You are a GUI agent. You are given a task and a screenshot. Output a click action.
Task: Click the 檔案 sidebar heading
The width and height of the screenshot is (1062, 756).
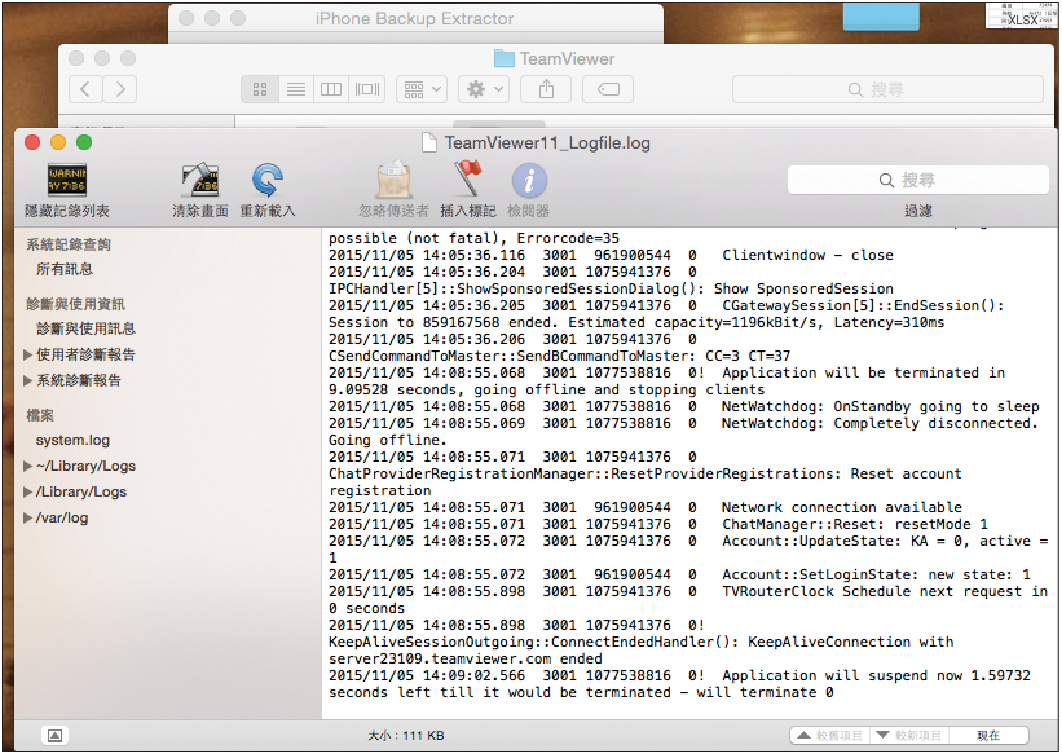click(40, 415)
